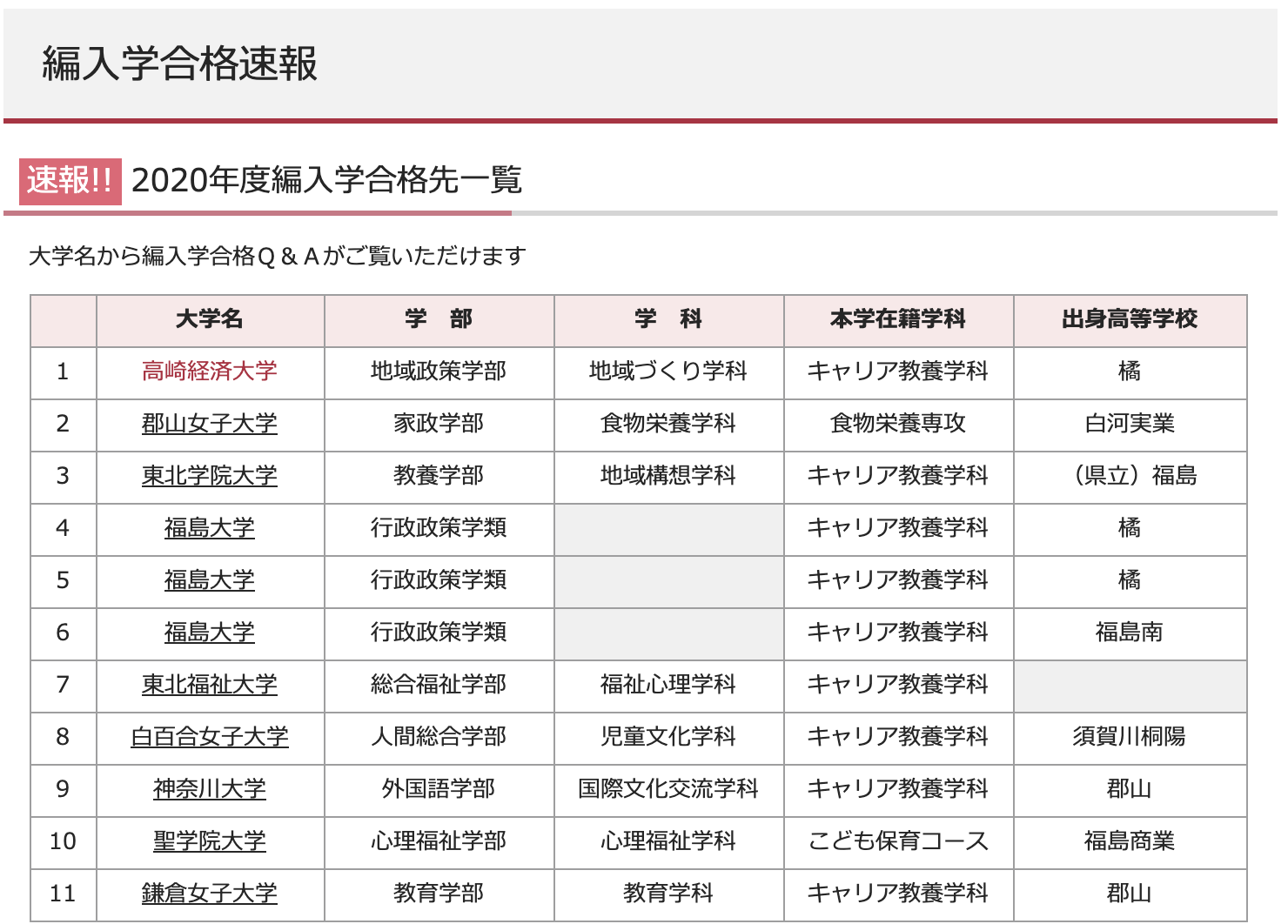This screenshot has height=924, width=1288.
Task: Click the 出身高等学校 column header
Action: coord(1130,319)
